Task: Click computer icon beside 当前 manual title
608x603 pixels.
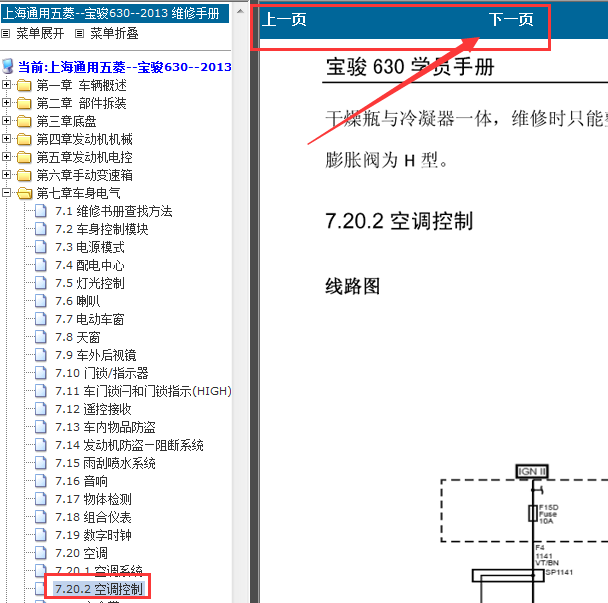Action: pyautogui.click(x=8, y=66)
